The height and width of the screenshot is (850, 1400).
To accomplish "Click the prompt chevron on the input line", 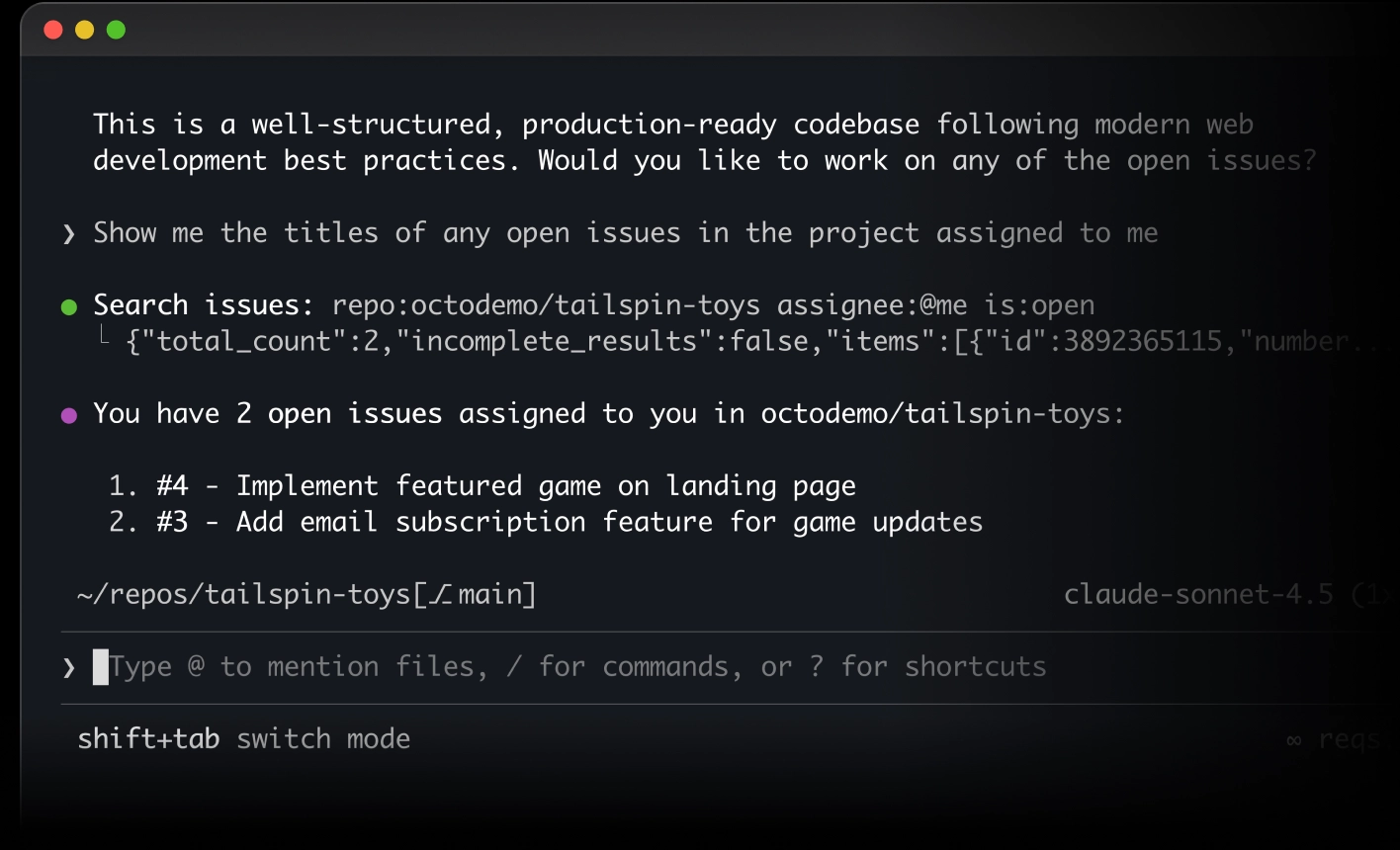I will (x=67, y=666).
